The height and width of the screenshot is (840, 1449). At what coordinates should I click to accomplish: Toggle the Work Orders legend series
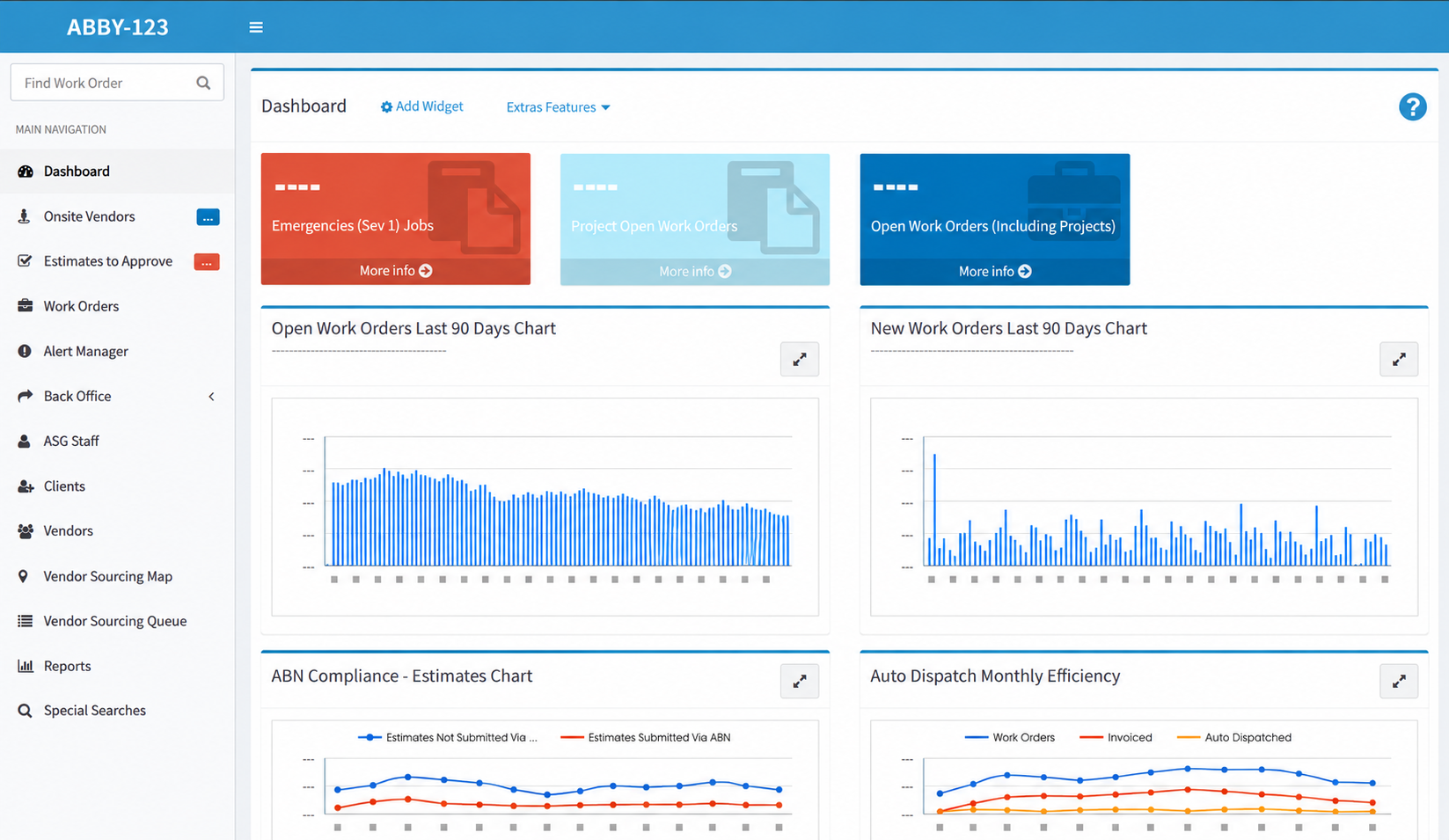coord(1010,737)
